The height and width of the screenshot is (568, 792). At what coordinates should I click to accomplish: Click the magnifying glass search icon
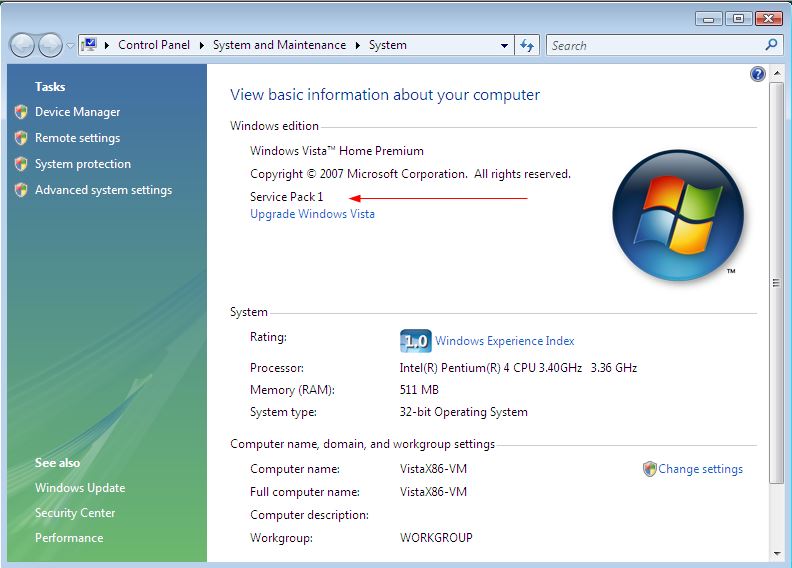tap(771, 45)
